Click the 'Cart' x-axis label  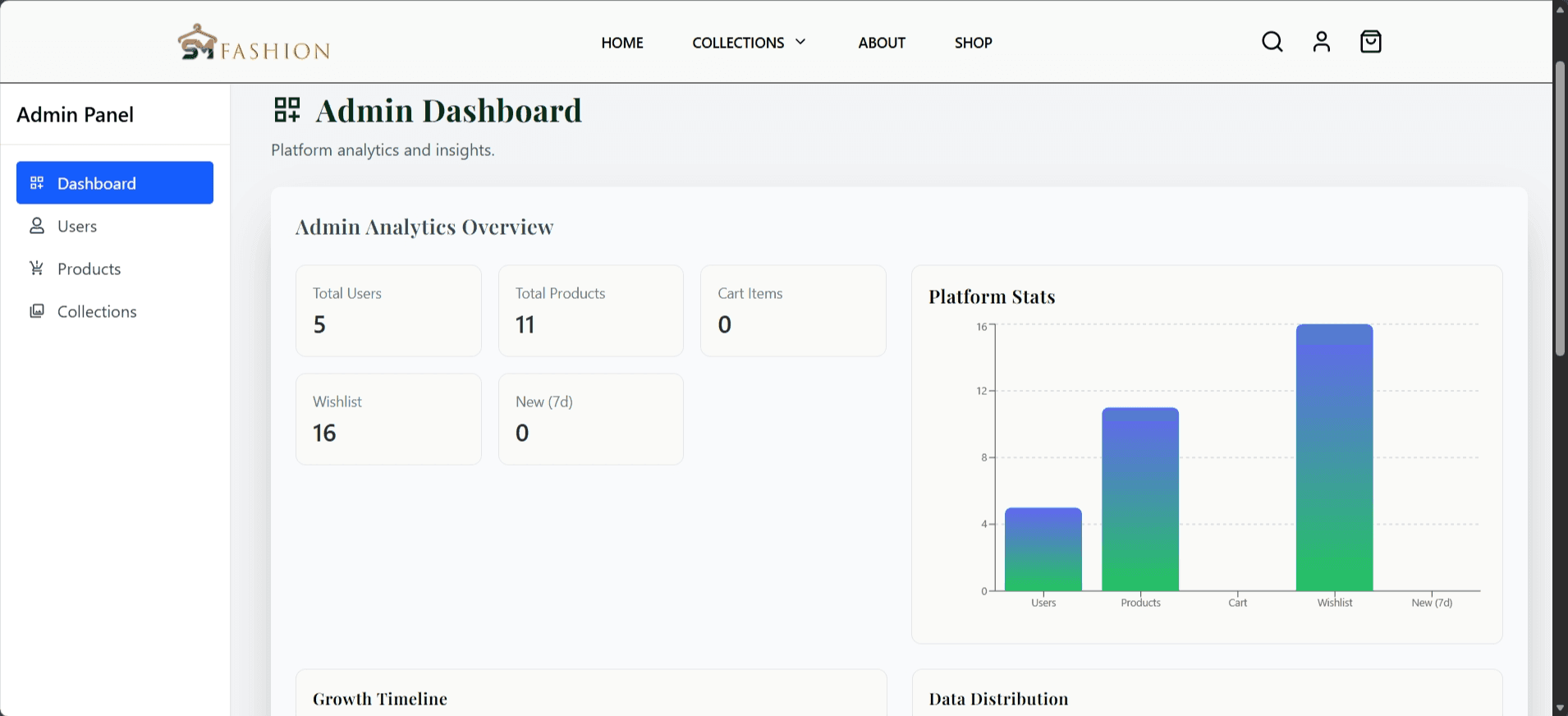pyautogui.click(x=1238, y=603)
